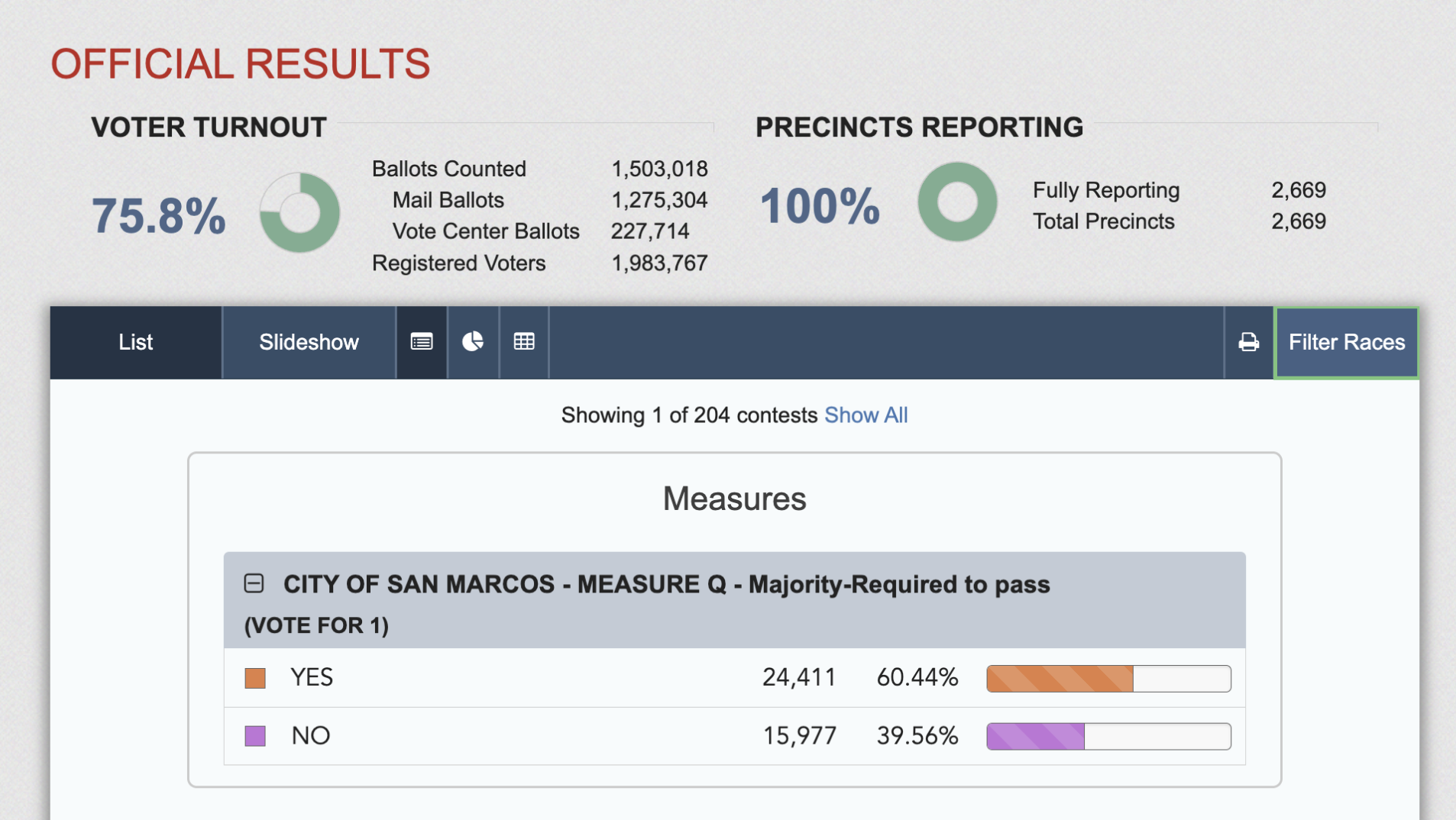Switch to pie chart view
The height and width of the screenshot is (820, 1456).
[473, 342]
